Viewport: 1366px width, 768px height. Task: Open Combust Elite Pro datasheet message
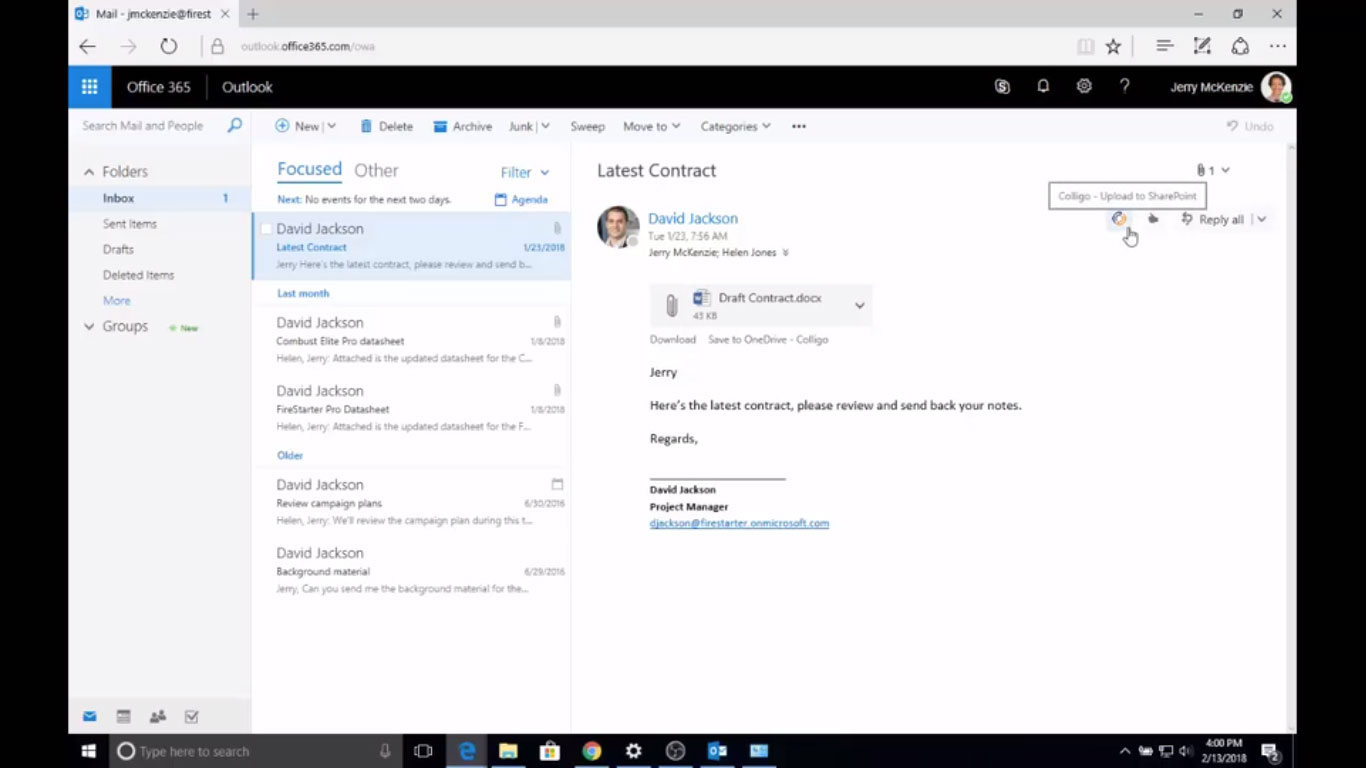411,340
